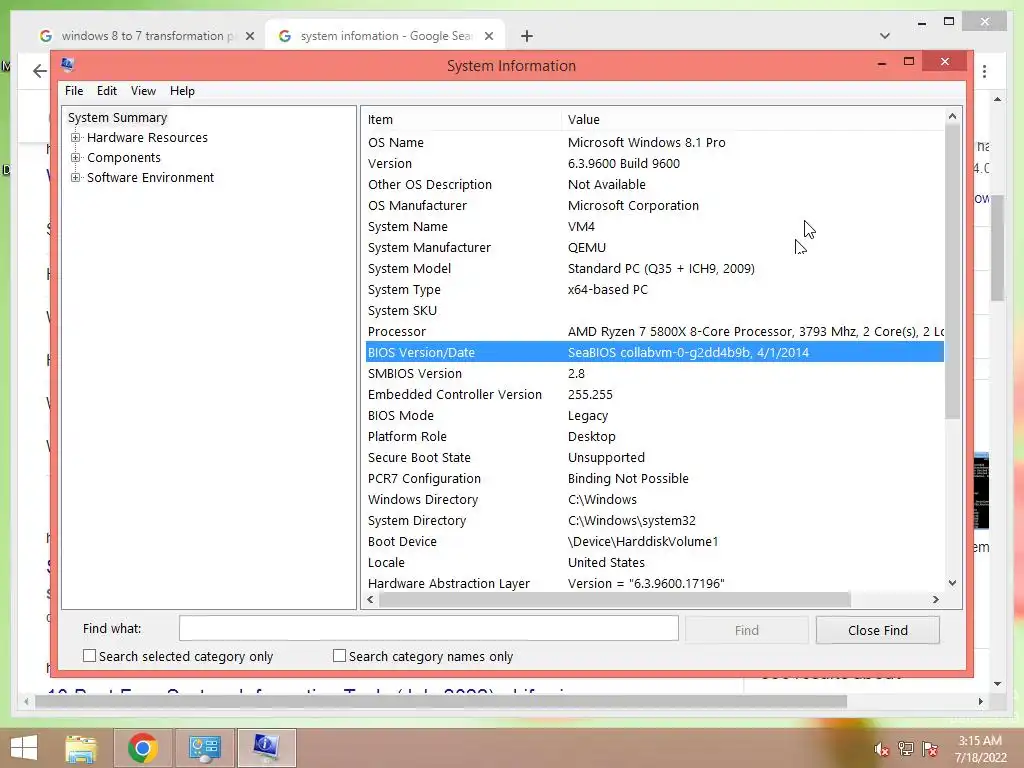Click details list scroll up arrow
1024x768 pixels.
[952, 116]
